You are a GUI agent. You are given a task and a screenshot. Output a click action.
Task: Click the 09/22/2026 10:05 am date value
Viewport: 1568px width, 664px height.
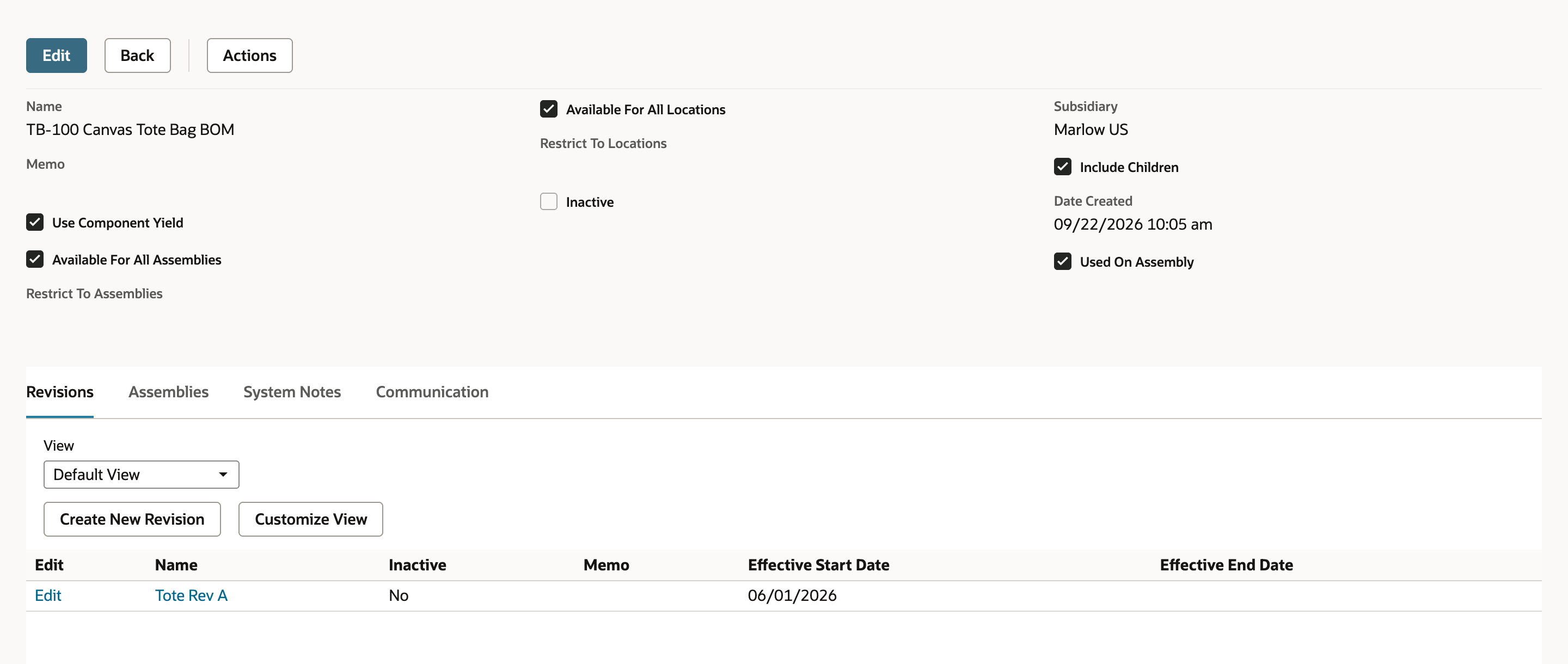(x=1133, y=224)
